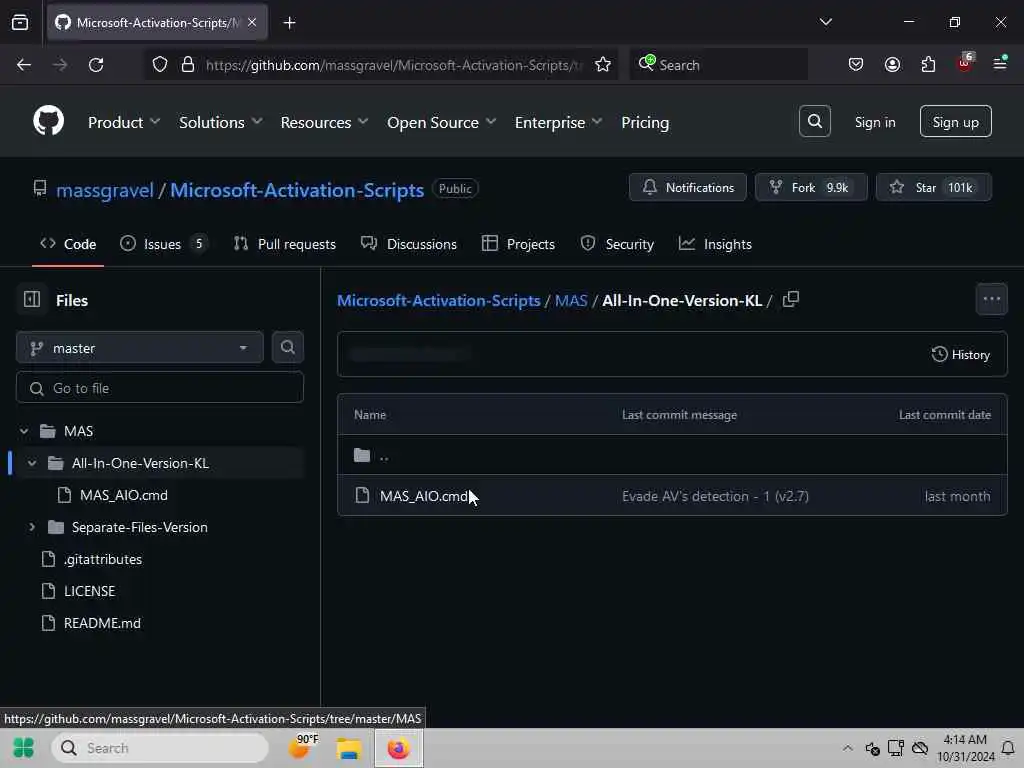The height and width of the screenshot is (768, 1024).
Task: Click the file tree search icon
Action: click(x=287, y=347)
